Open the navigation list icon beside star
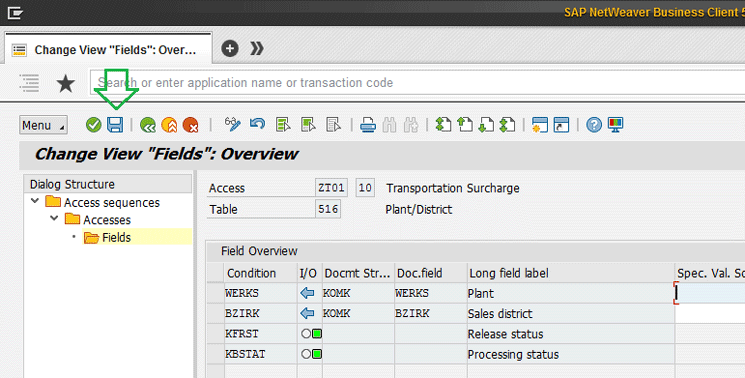The image size is (745, 378). [x=29, y=83]
